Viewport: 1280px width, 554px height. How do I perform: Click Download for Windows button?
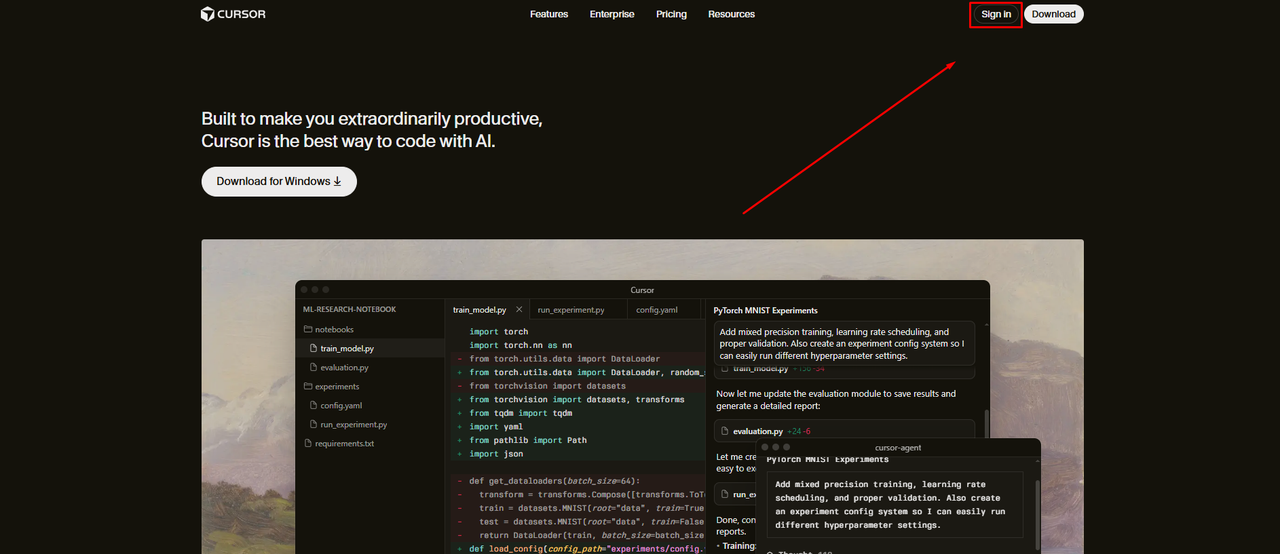pos(279,181)
